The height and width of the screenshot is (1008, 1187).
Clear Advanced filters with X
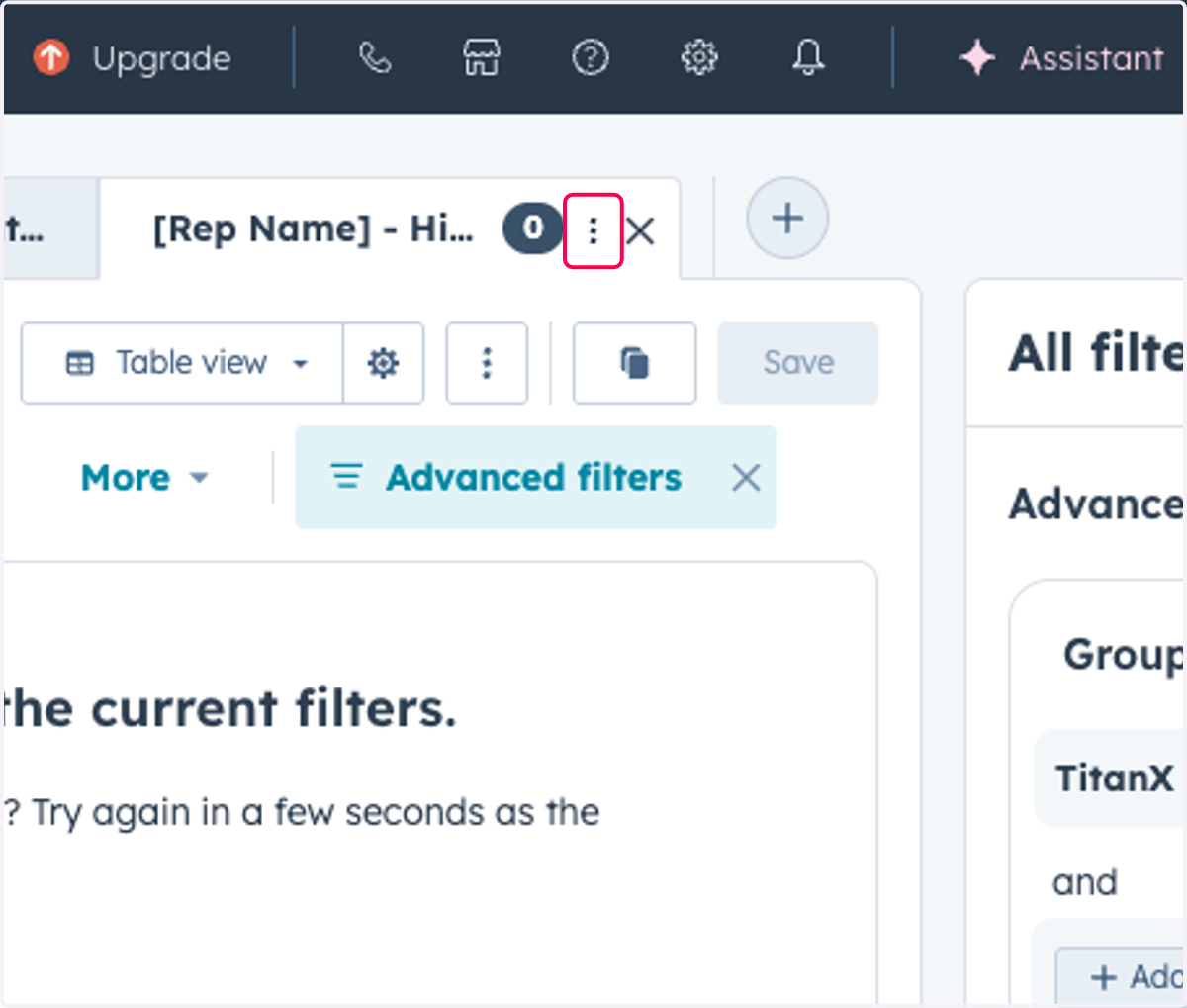click(746, 478)
